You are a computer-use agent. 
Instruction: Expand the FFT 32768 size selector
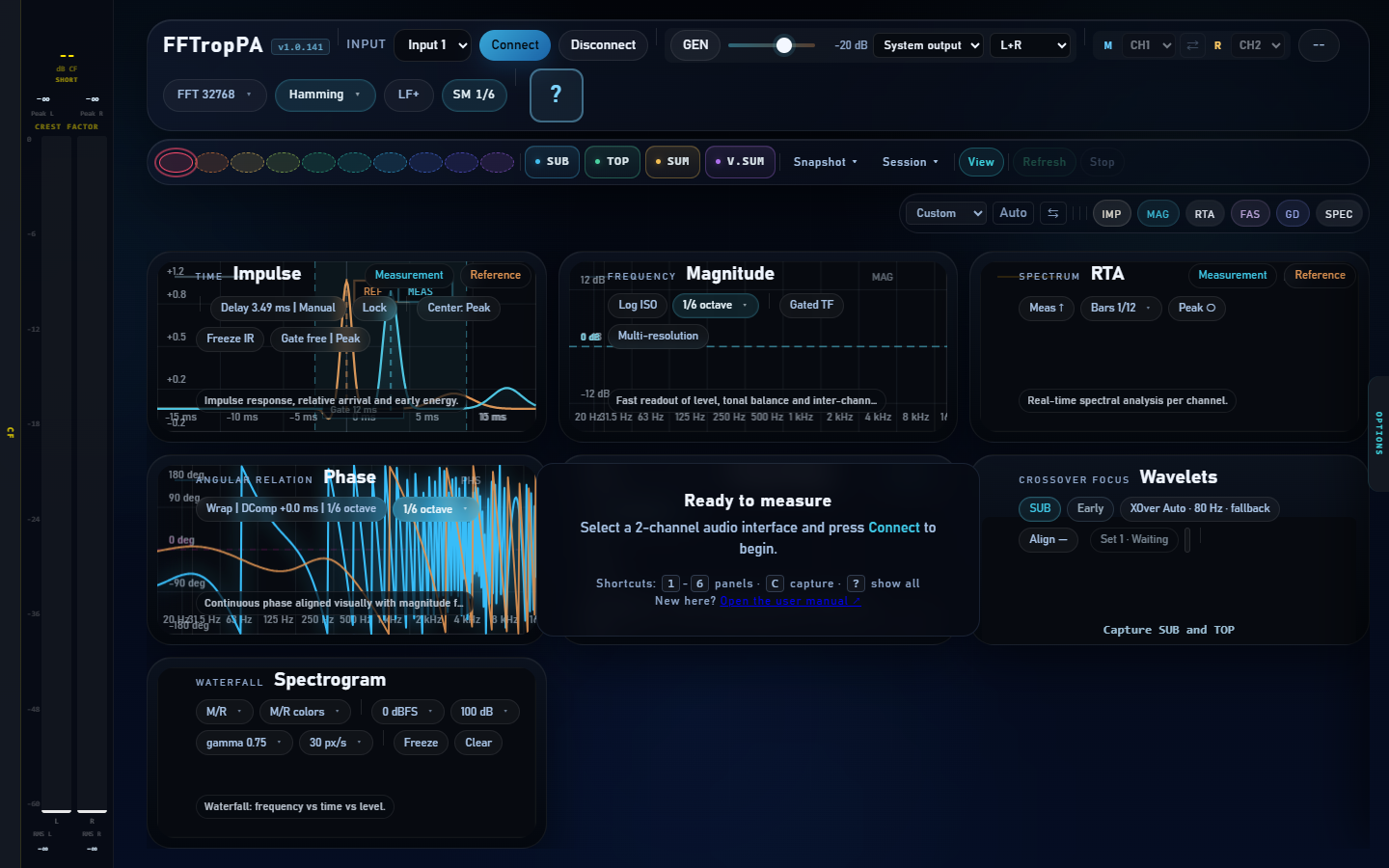tap(214, 95)
